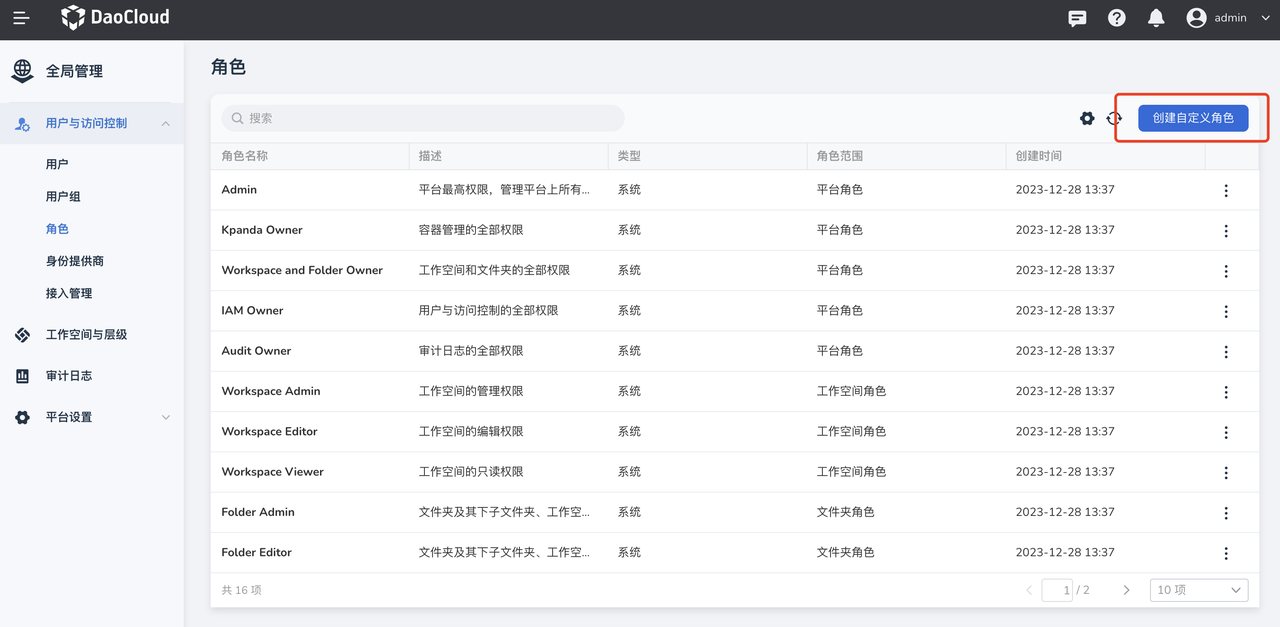The height and width of the screenshot is (627, 1280).
Task: Open the page size dropdown
Action: point(1198,590)
